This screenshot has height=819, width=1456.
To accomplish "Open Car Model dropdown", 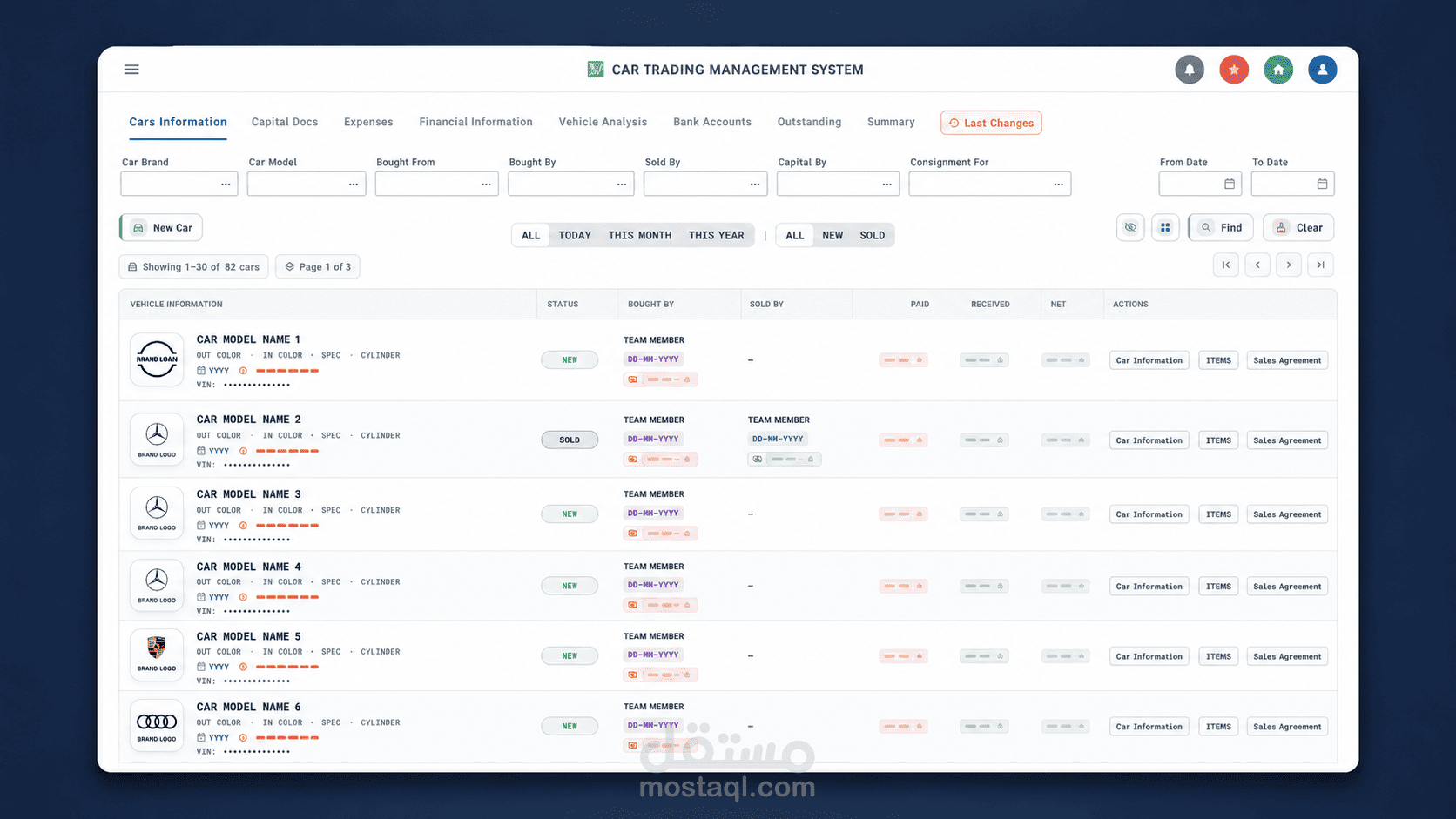I will point(307,184).
